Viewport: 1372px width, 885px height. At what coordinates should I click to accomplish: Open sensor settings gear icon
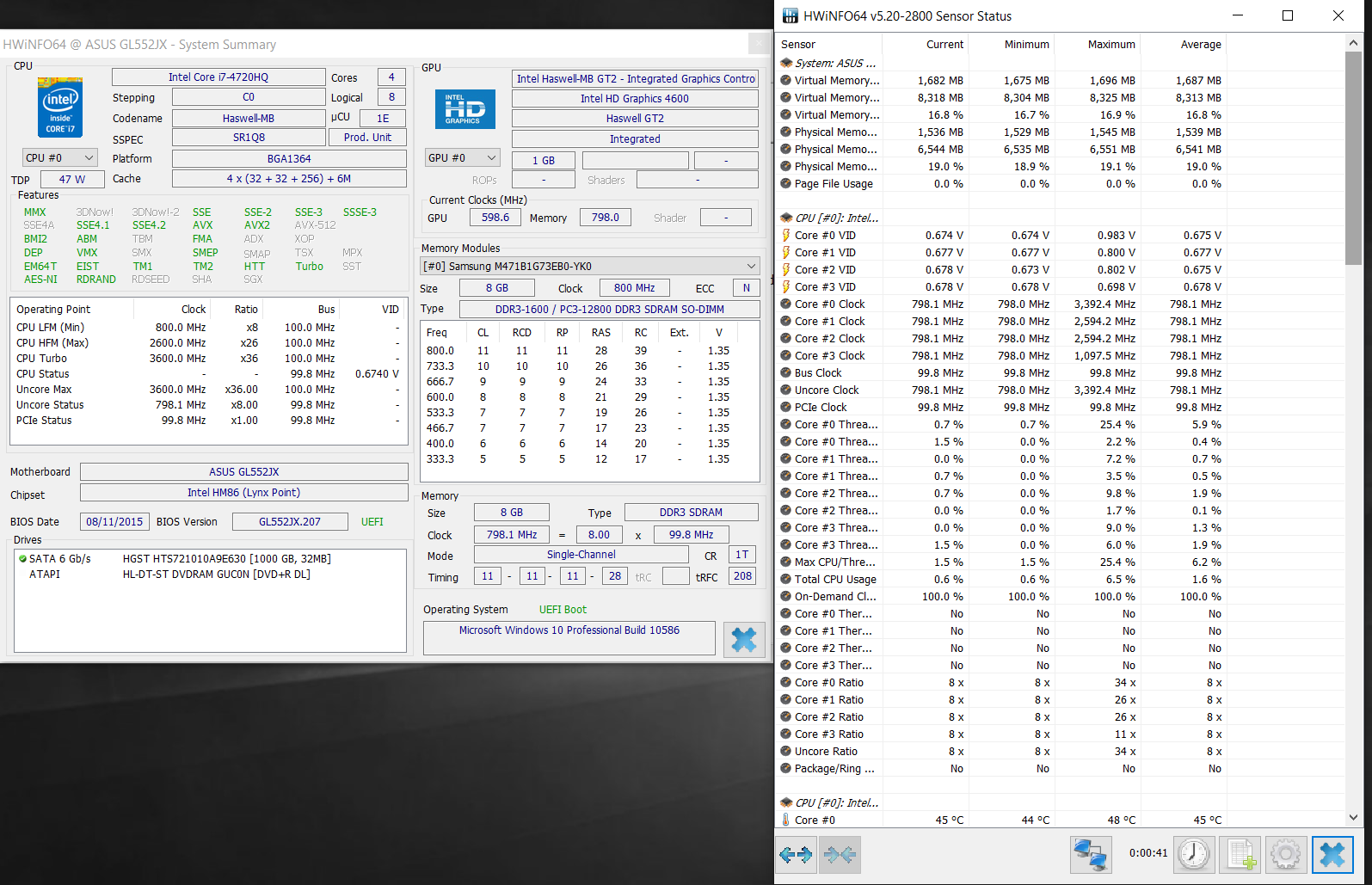point(1286,854)
